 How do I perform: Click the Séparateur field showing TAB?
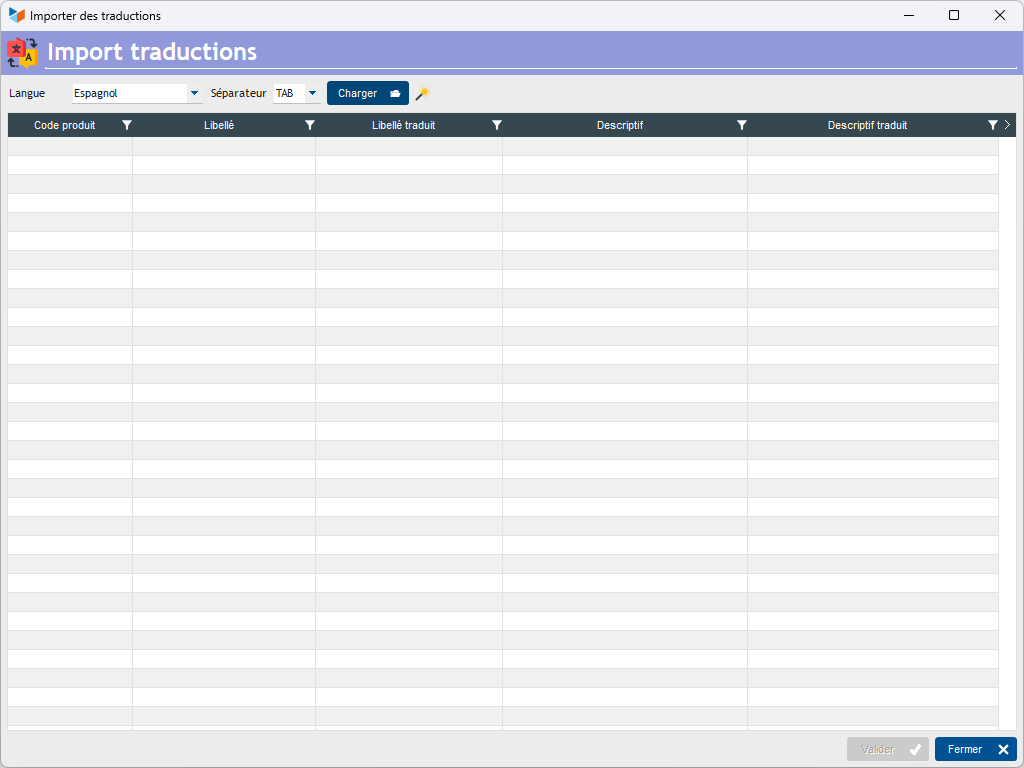(288, 93)
